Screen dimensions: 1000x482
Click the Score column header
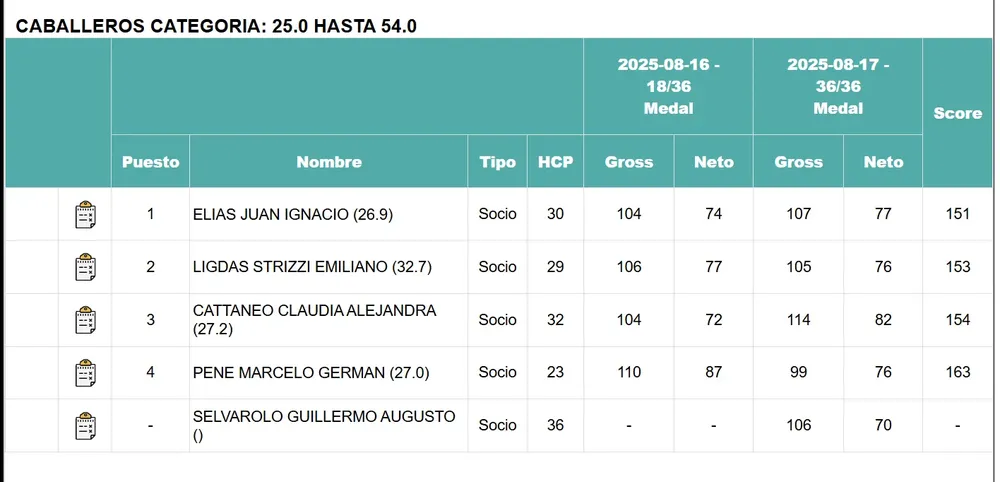point(957,114)
